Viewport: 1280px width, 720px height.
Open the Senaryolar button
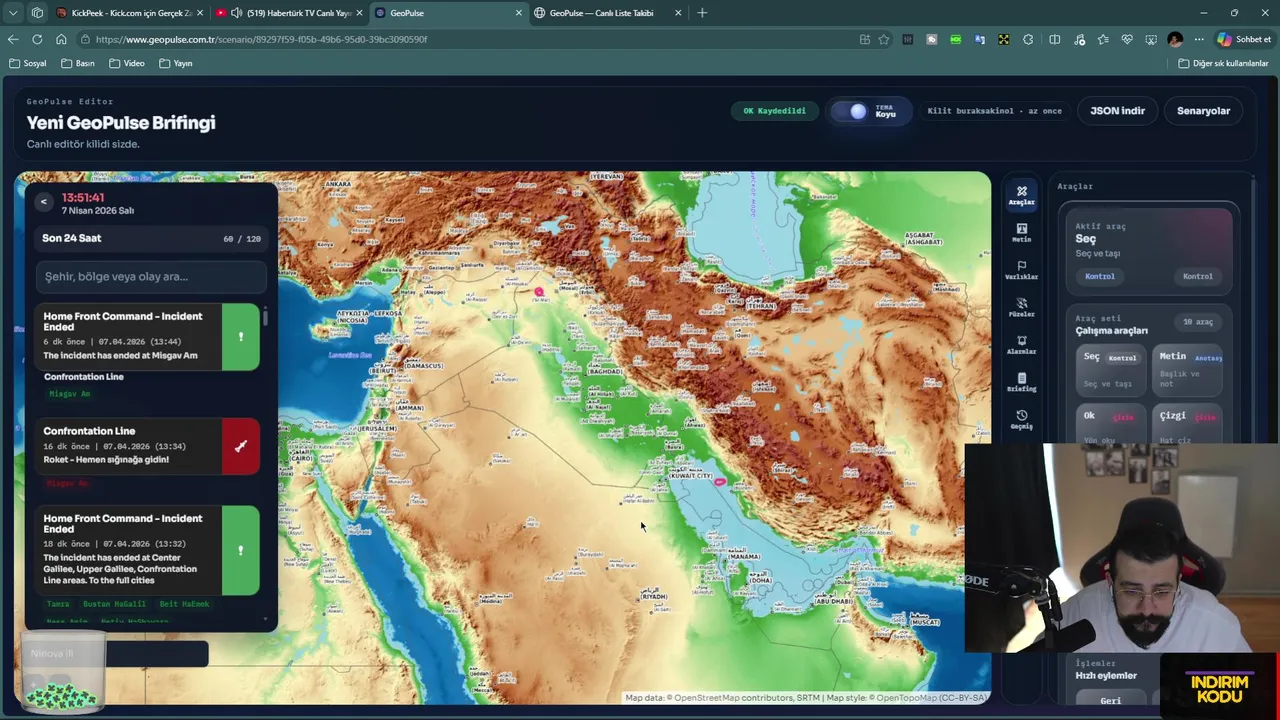click(x=1203, y=111)
